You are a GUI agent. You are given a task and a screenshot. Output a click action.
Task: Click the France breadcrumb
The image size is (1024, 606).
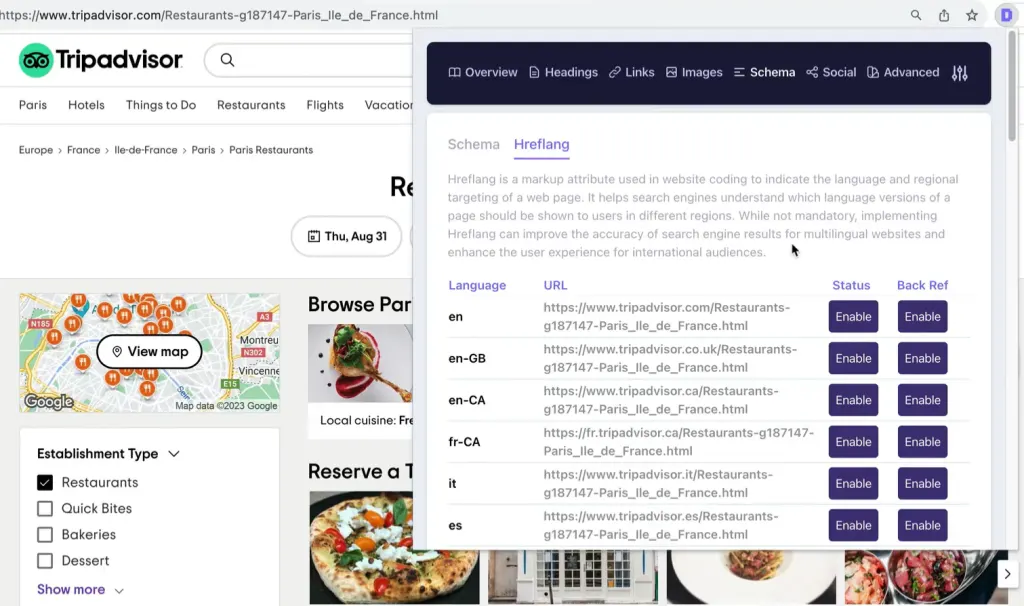[x=84, y=150]
